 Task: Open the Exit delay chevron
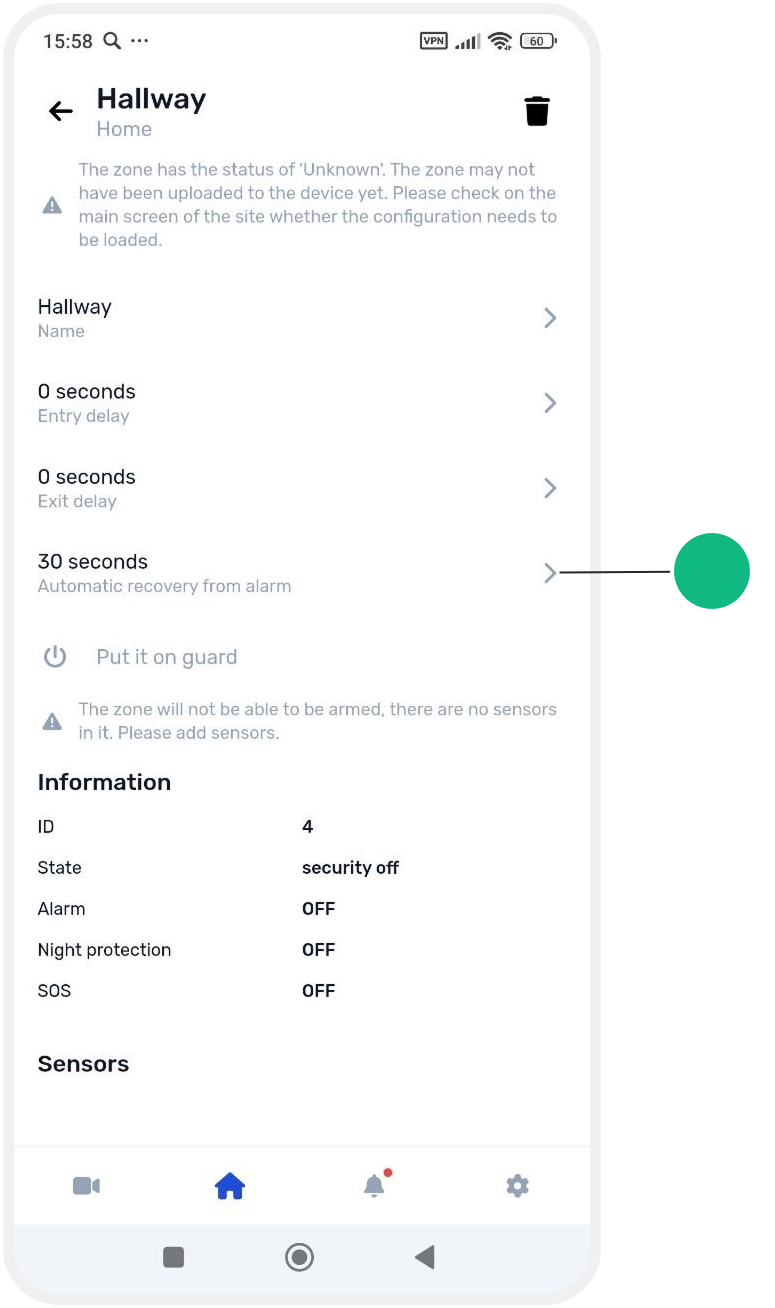(x=550, y=488)
